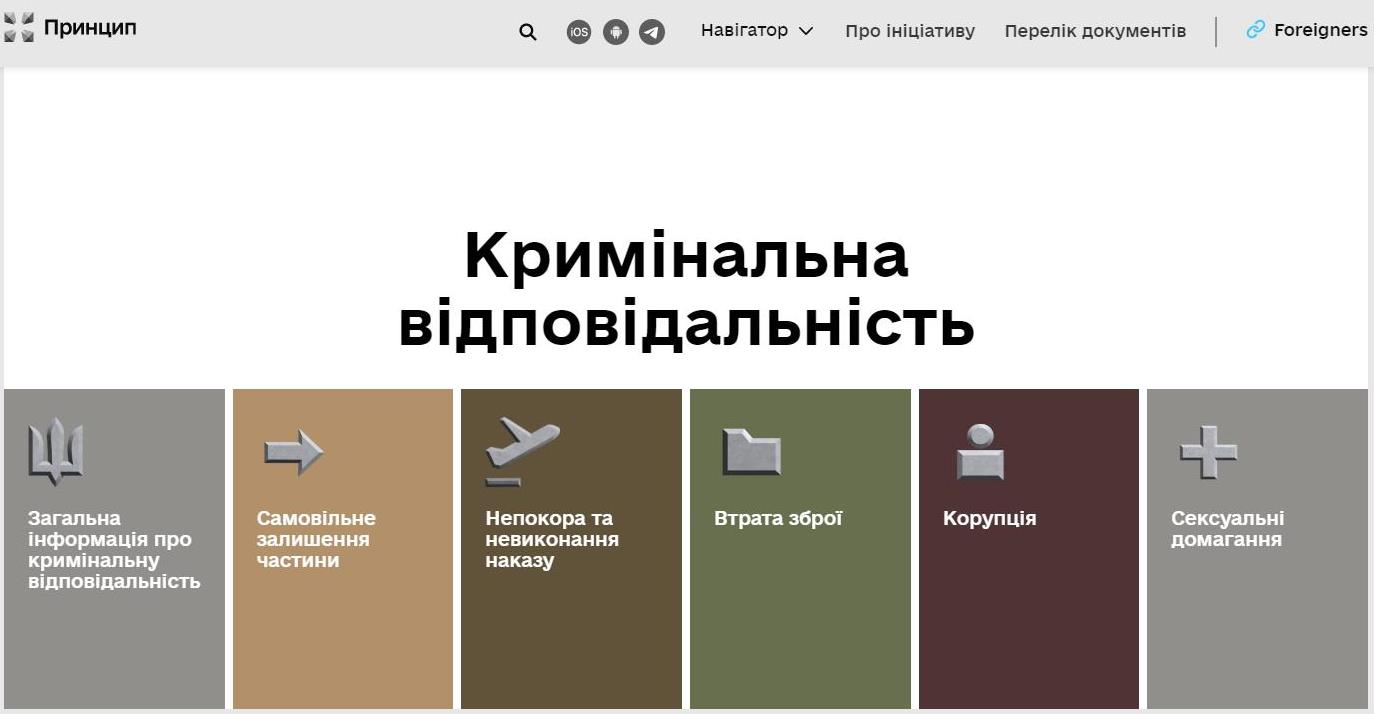Expand the Навігатор dropdown menu
Image resolution: width=1374 pixels, height=714 pixels.
[745, 30]
